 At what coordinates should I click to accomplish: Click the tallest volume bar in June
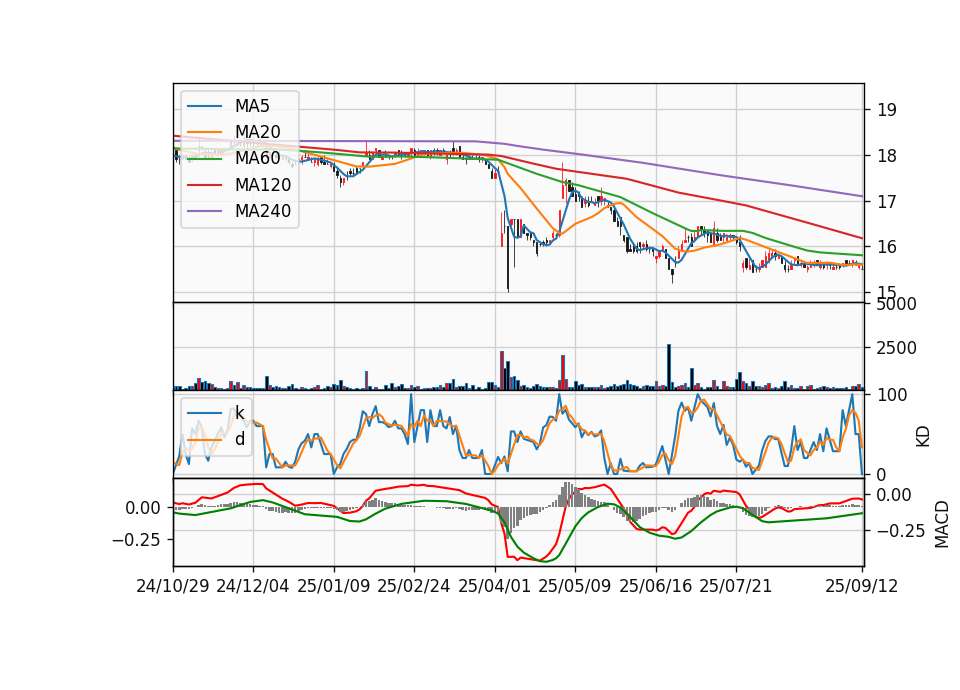669,367
